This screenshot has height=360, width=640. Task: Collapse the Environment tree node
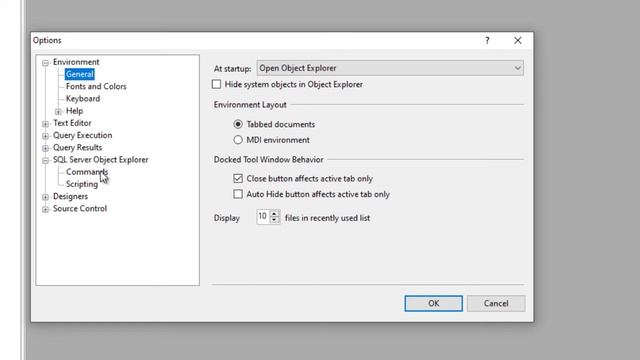pos(45,62)
